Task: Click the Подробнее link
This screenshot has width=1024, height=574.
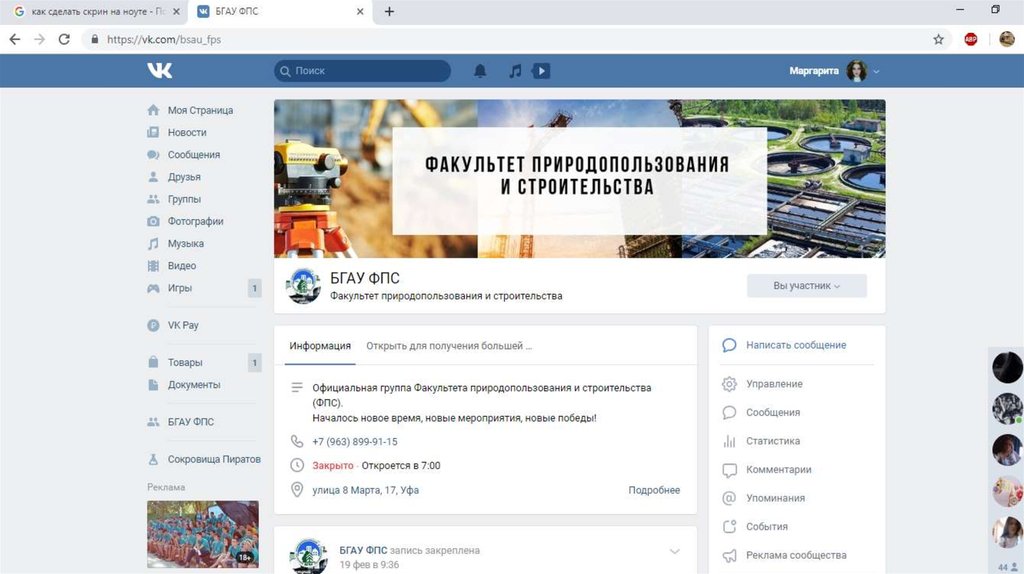Action: tap(654, 490)
